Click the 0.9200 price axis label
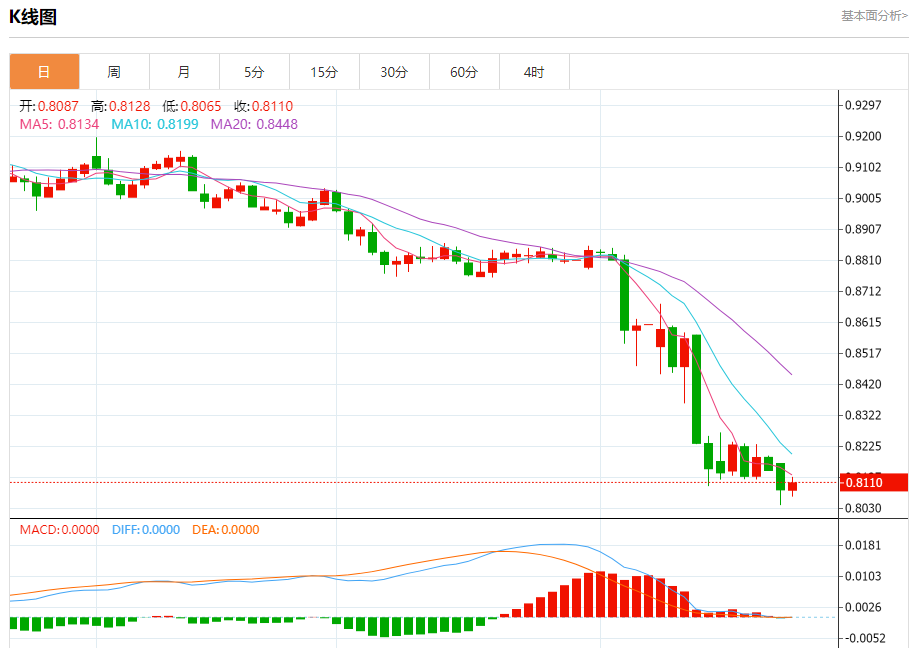Viewport: 914px width, 648px height. pyautogui.click(x=863, y=136)
